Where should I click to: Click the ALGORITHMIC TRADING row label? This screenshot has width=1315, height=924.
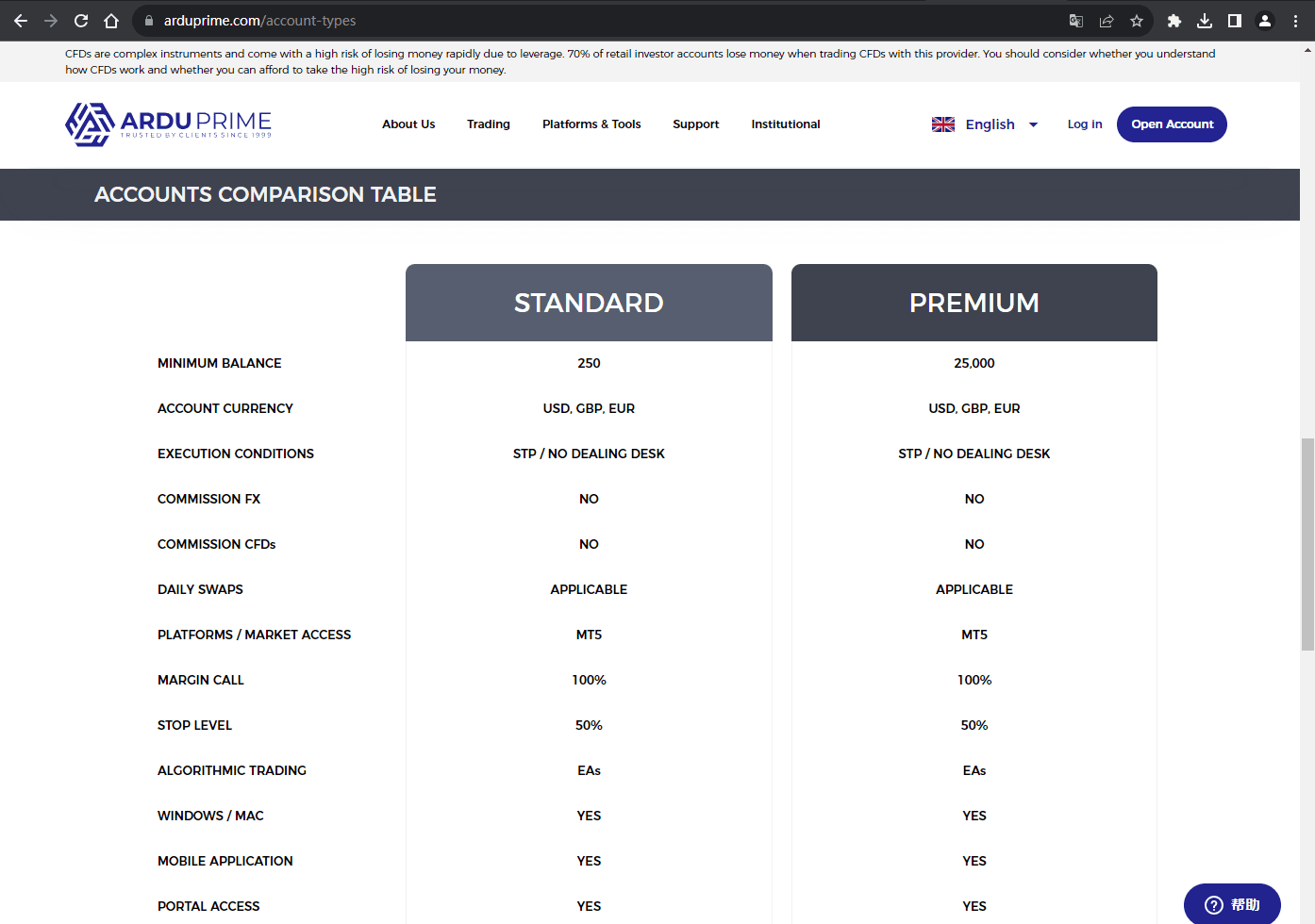(x=232, y=770)
